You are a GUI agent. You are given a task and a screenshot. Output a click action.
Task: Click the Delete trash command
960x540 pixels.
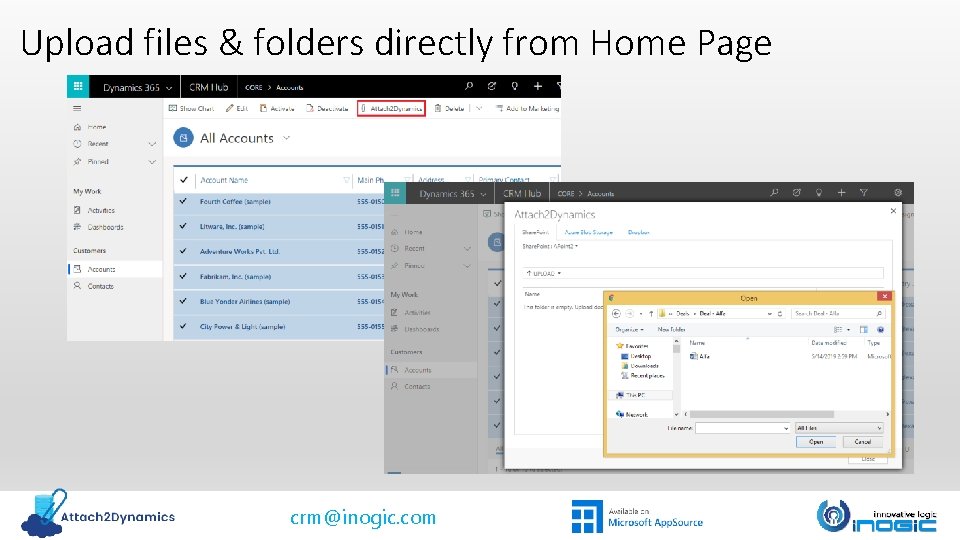pos(449,108)
